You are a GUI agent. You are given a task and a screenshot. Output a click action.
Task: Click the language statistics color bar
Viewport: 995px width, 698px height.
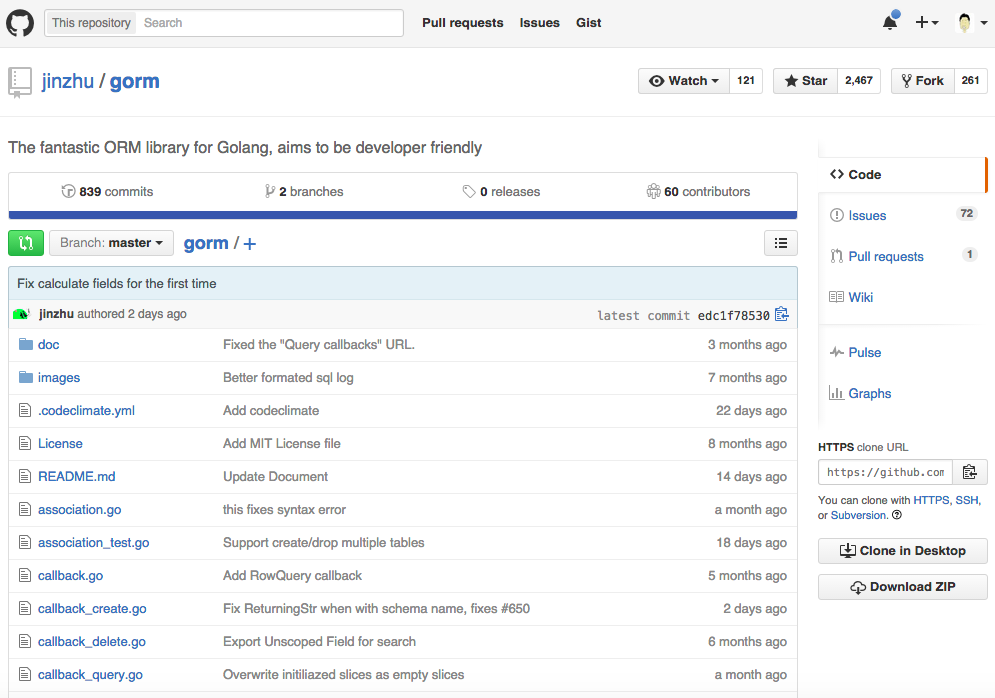click(x=403, y=215)
